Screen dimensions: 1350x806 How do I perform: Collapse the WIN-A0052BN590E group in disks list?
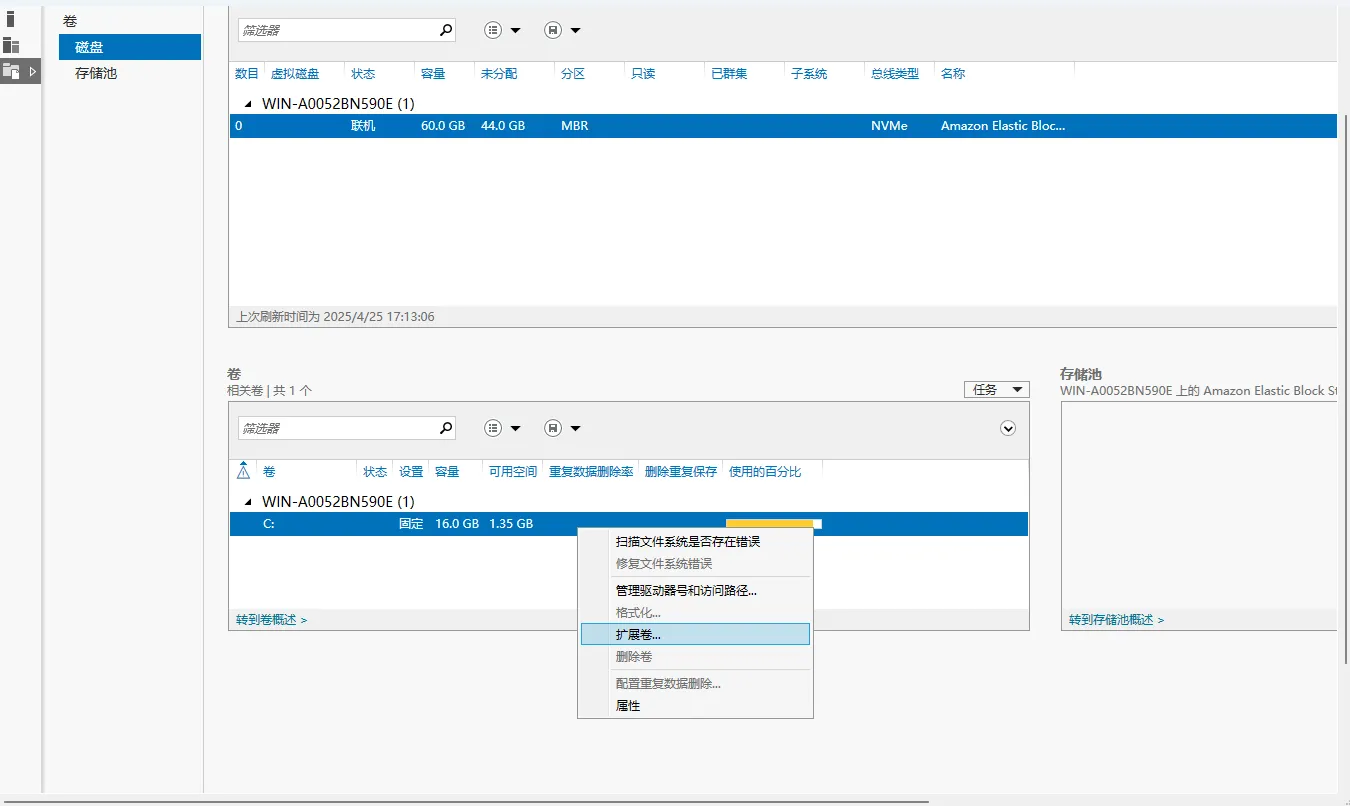click(248, 104)
